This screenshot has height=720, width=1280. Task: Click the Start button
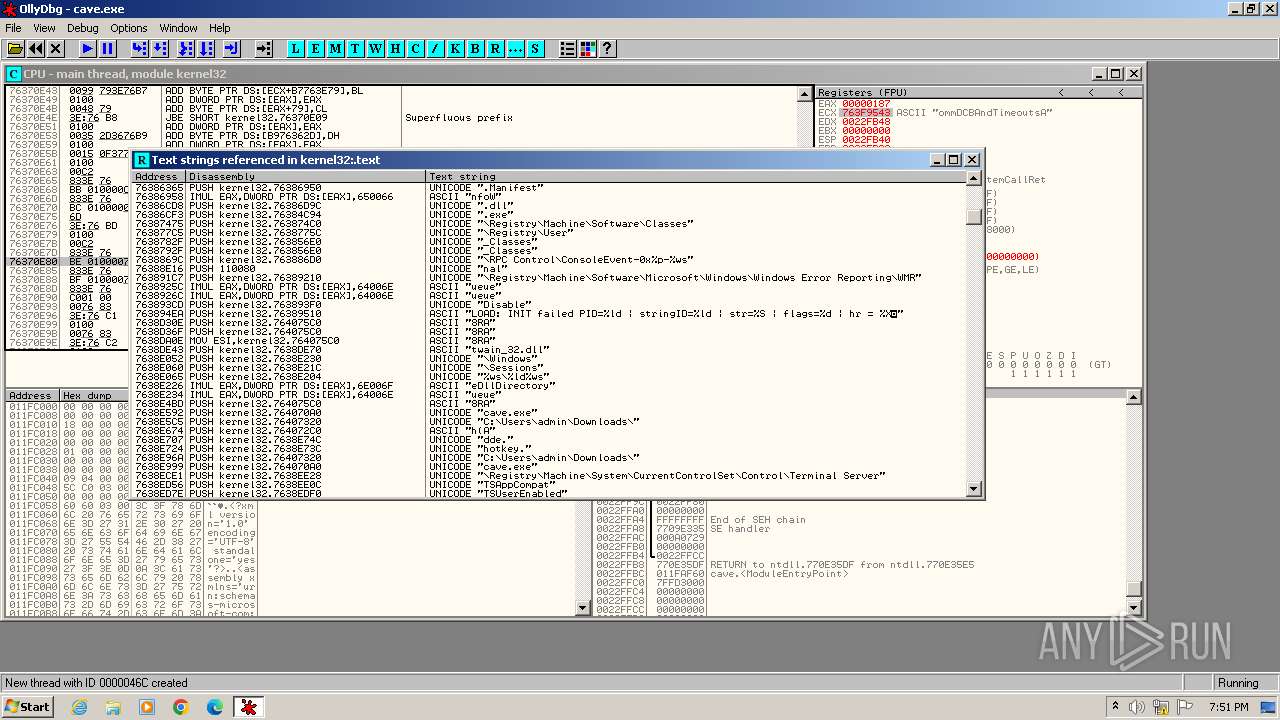point(28,707)
